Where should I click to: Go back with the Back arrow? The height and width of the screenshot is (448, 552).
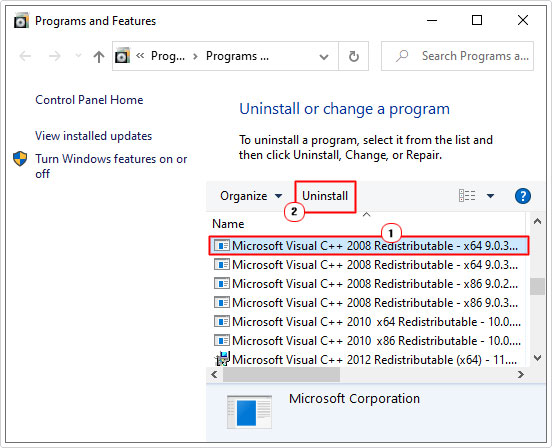[25, 56]
